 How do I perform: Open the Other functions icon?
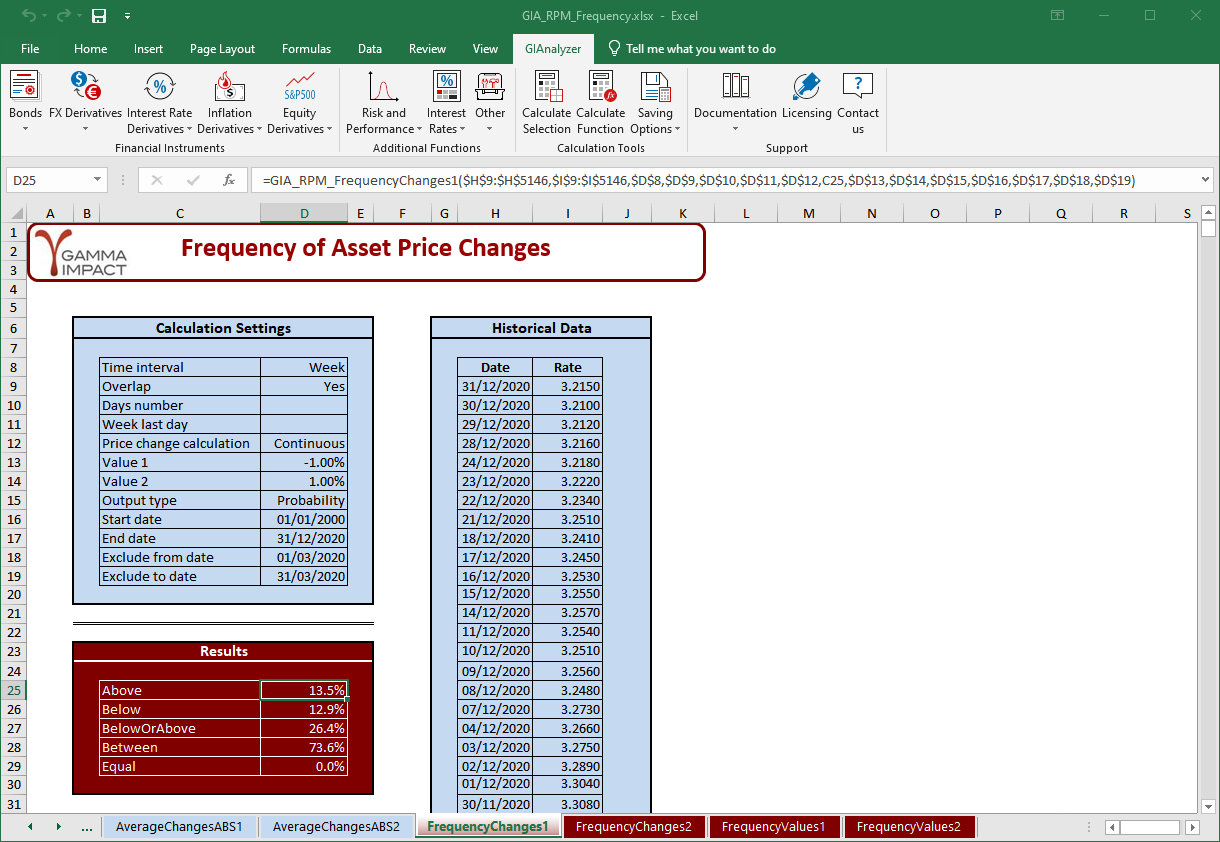[x=490, y=86]
